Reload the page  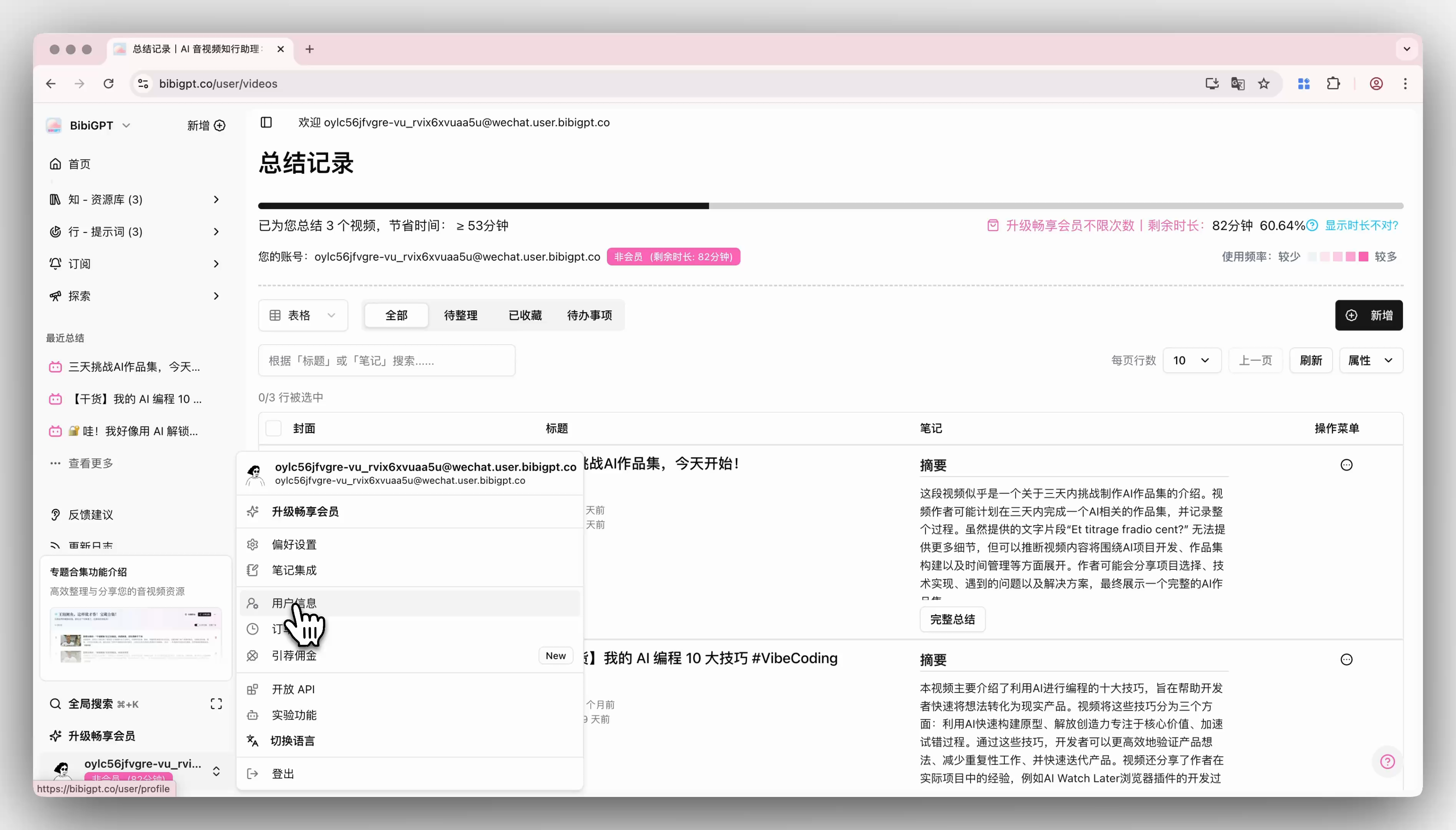pyautogui.click(x=108, y=84)
